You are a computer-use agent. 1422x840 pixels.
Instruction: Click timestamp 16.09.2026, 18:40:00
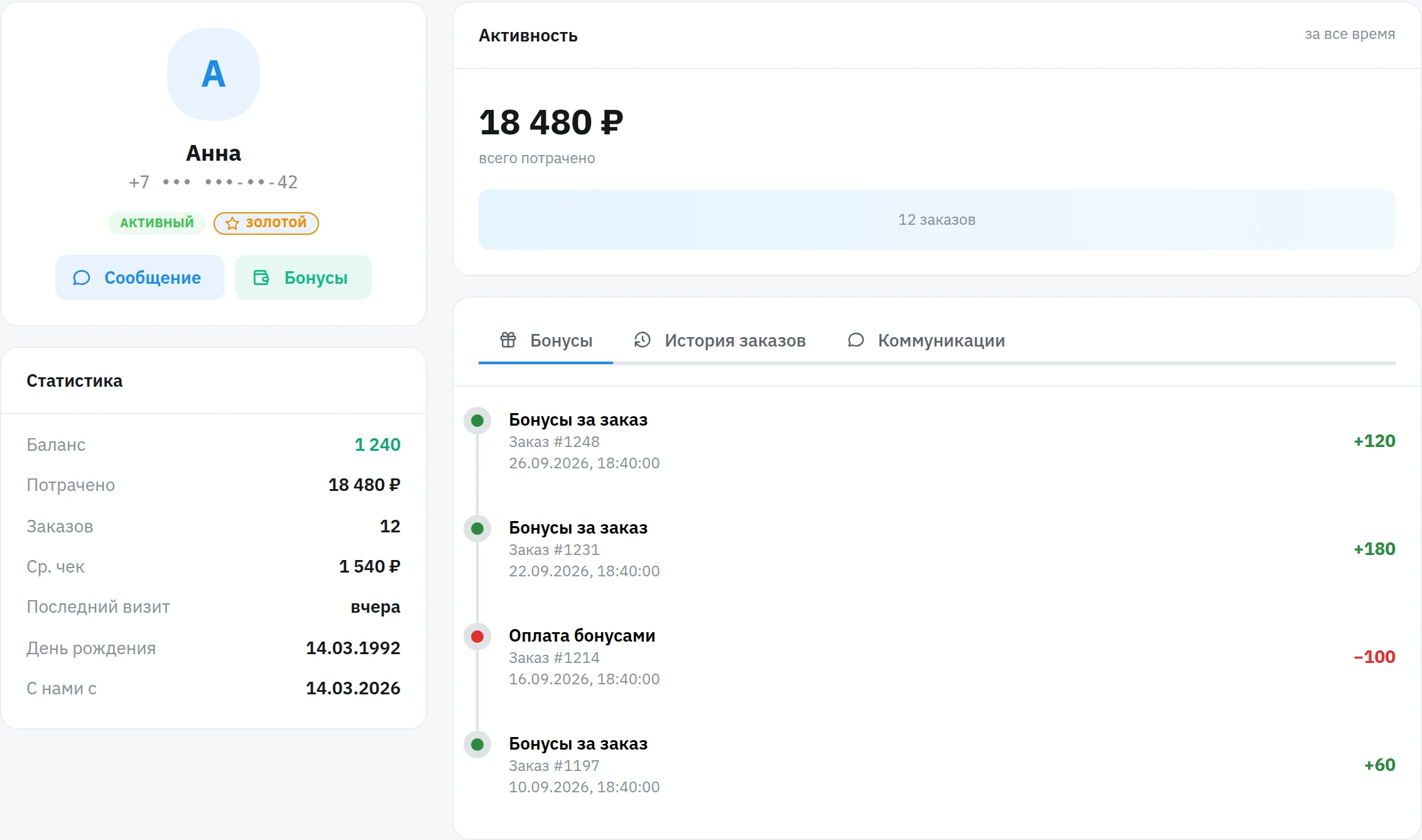[584, 679]
